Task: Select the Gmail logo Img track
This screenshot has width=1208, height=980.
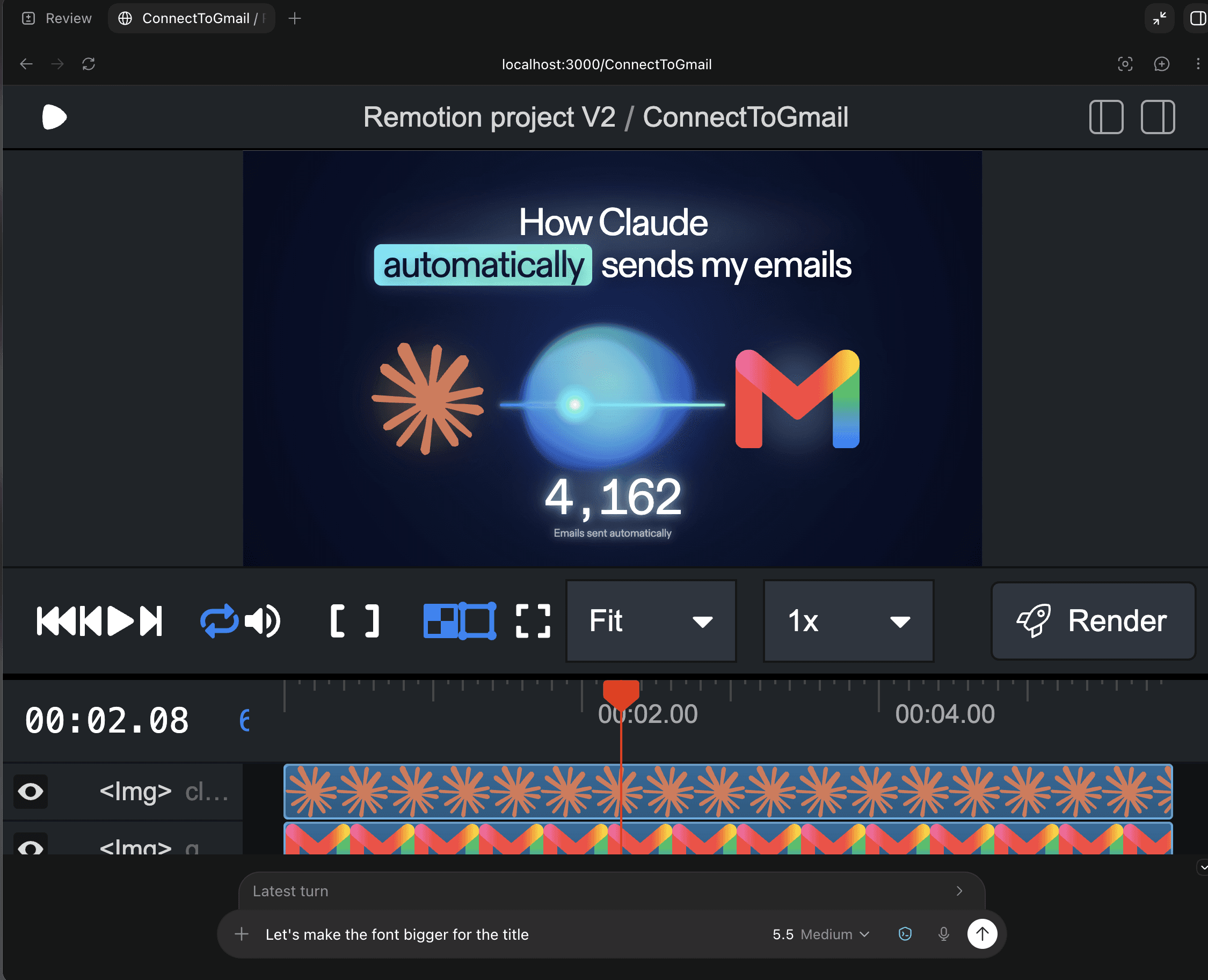Action: coord(728,839)
